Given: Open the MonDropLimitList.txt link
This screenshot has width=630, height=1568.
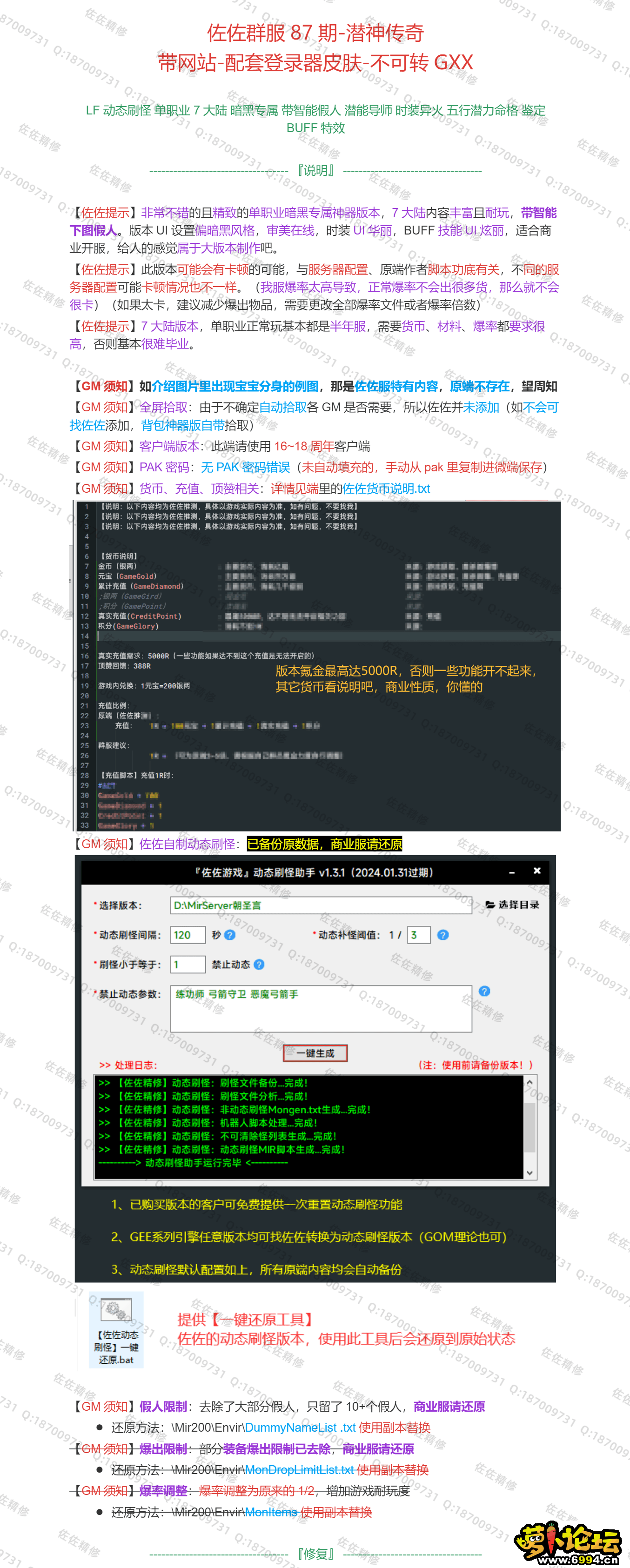Looking at the screenshot, I should pos(300,1470).
